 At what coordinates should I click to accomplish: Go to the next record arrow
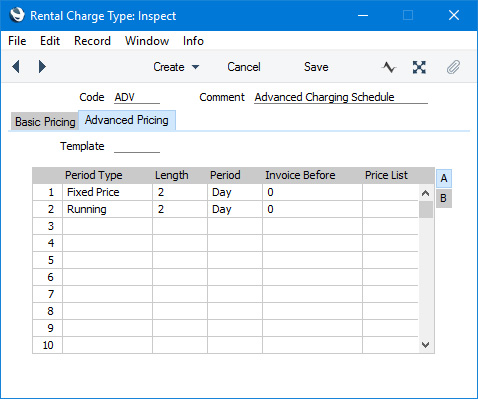click(42, 67)
